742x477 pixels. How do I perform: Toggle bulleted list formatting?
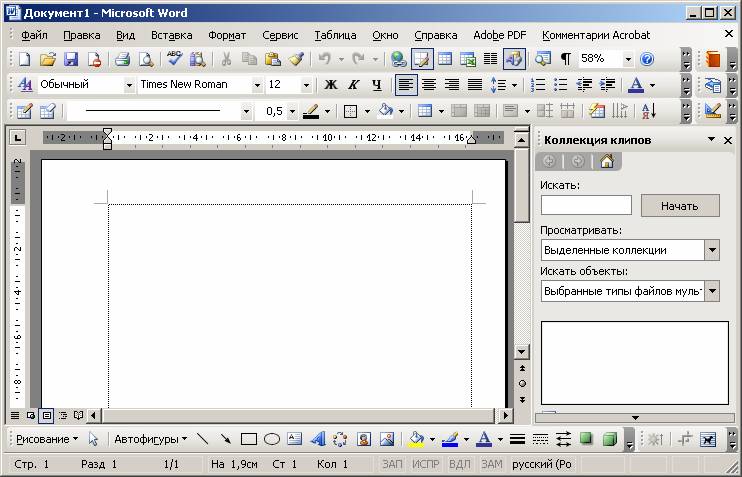point(561,85)
